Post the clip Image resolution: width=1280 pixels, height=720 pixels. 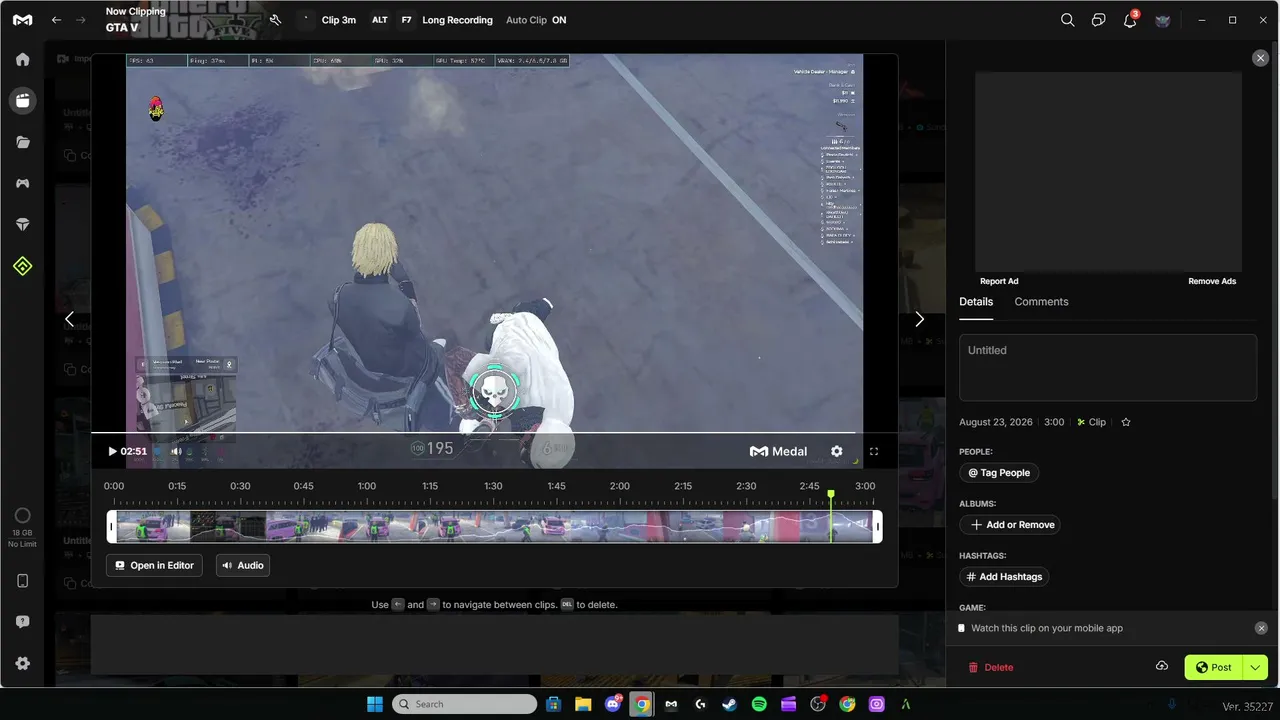[1214, 667]
